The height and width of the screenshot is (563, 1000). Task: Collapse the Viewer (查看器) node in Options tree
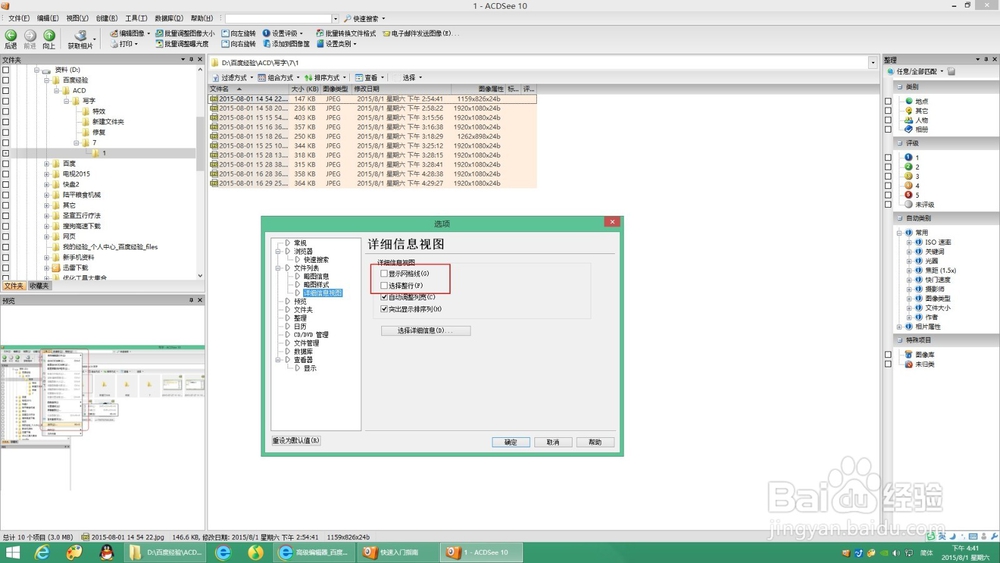[x=278, y=360]
